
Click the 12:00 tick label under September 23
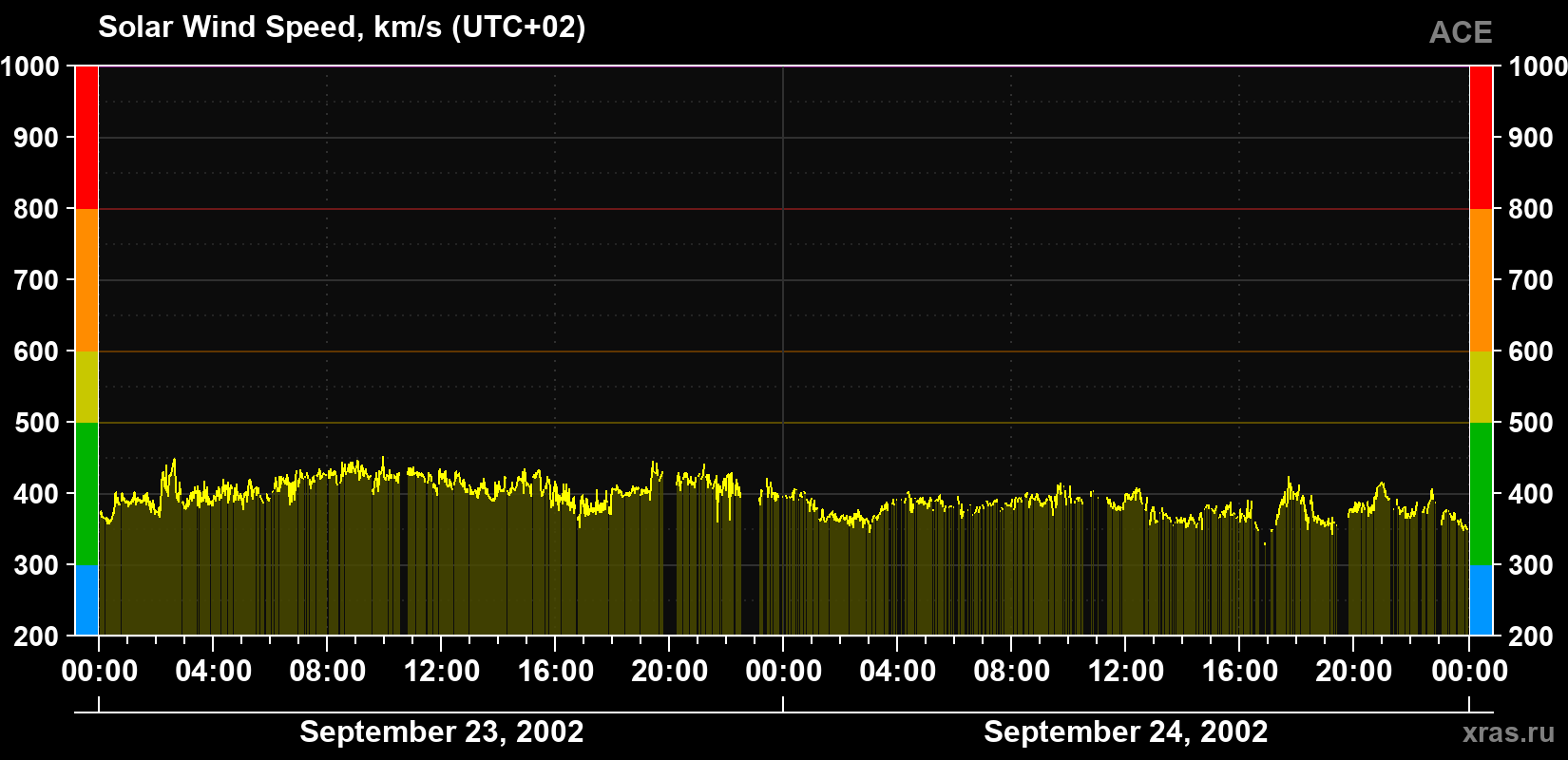[441, 671]
